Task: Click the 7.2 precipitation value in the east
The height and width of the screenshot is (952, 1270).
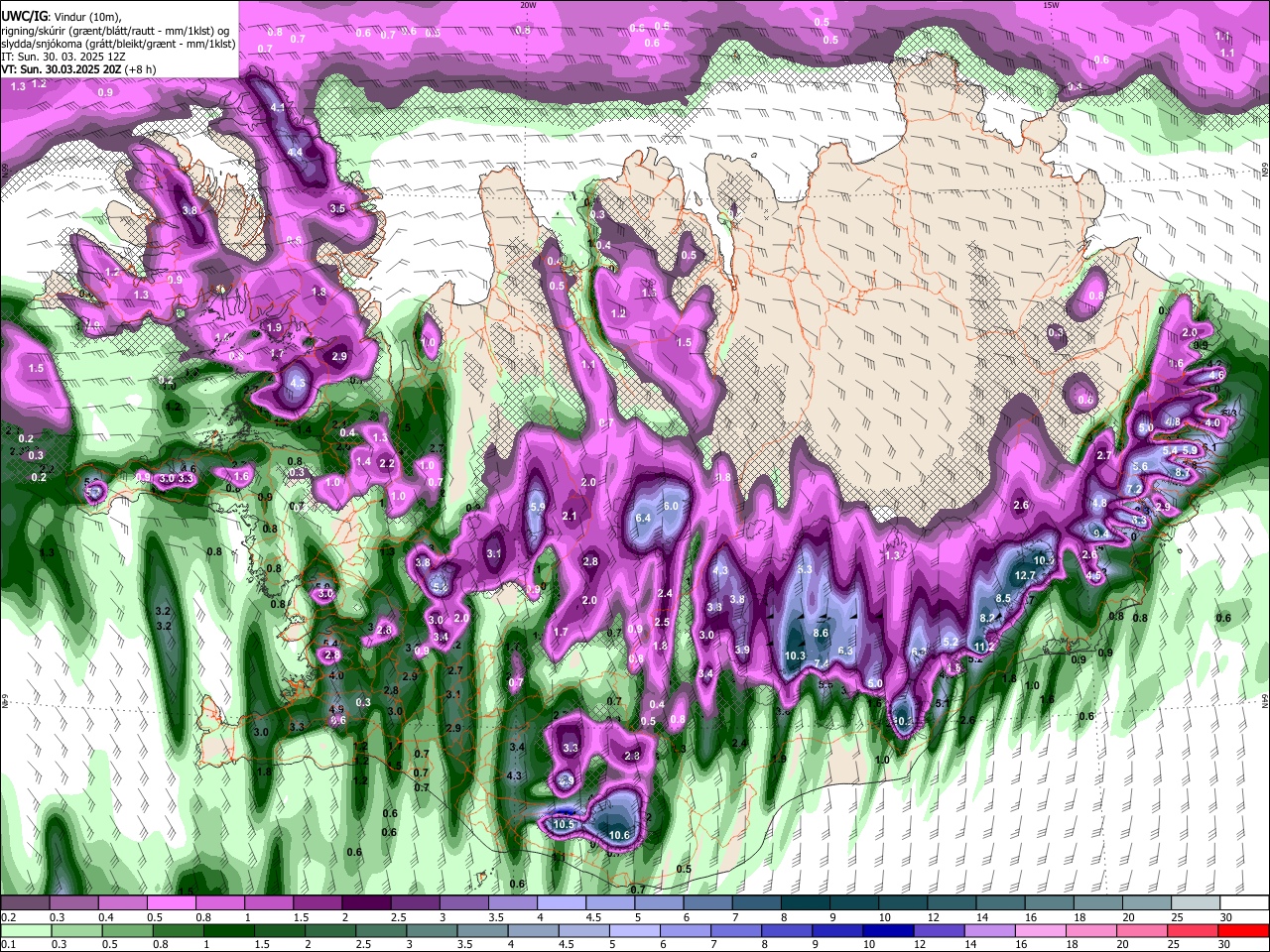Action: [x=1133, y=489]
